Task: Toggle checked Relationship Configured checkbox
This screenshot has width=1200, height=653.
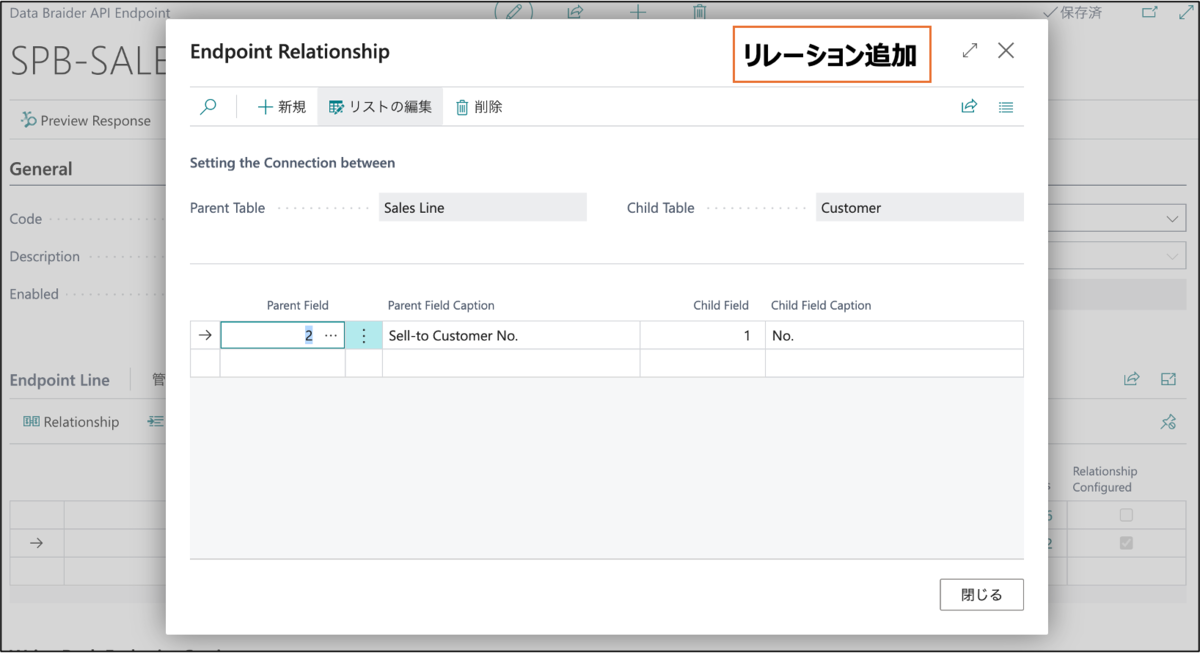Action: click(x=1126, y=543)
